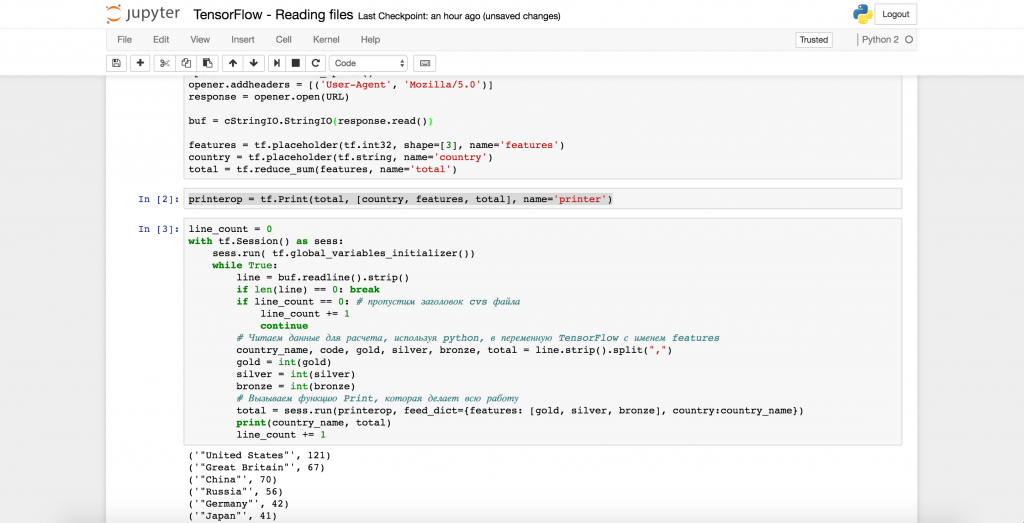This screenshot has height=523, width=1024.
Task: Restart the kernel icon
Action: tap(315, 63)
